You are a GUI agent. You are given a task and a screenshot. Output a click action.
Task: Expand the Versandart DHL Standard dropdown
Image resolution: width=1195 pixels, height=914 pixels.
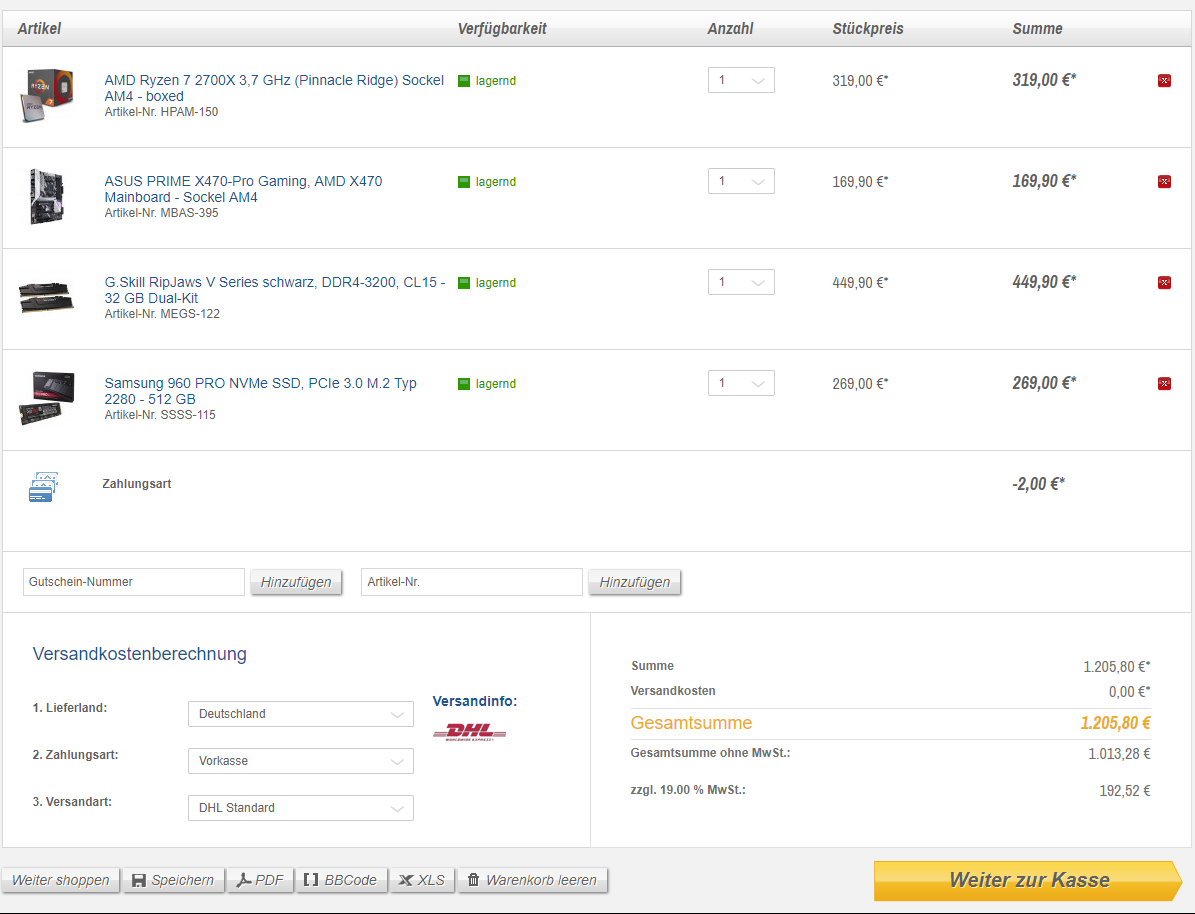point(300,808)
